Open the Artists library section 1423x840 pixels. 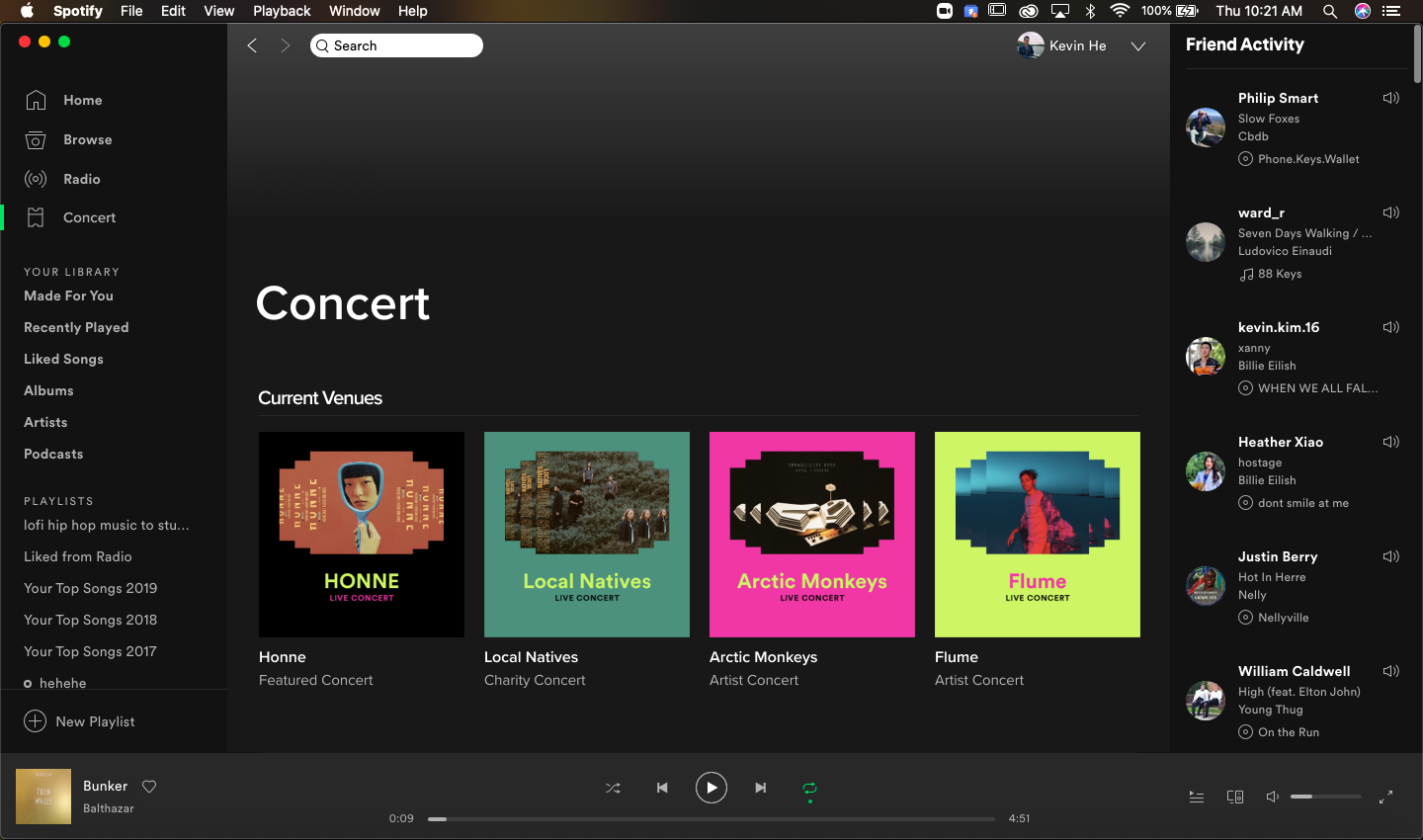[x=45, y=422]
